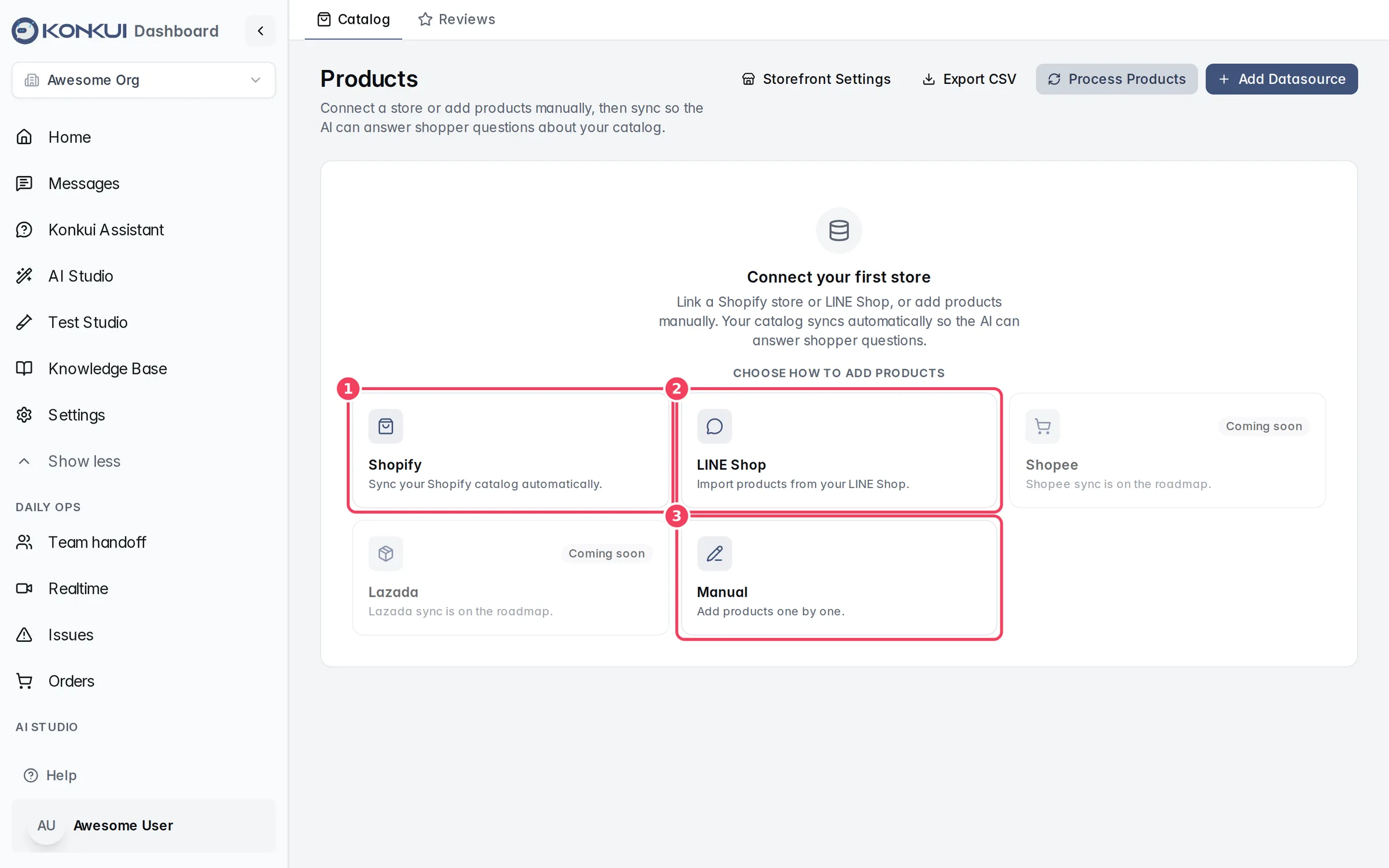
Task: Switch to the Reviews tab
Action: (457, 20)
